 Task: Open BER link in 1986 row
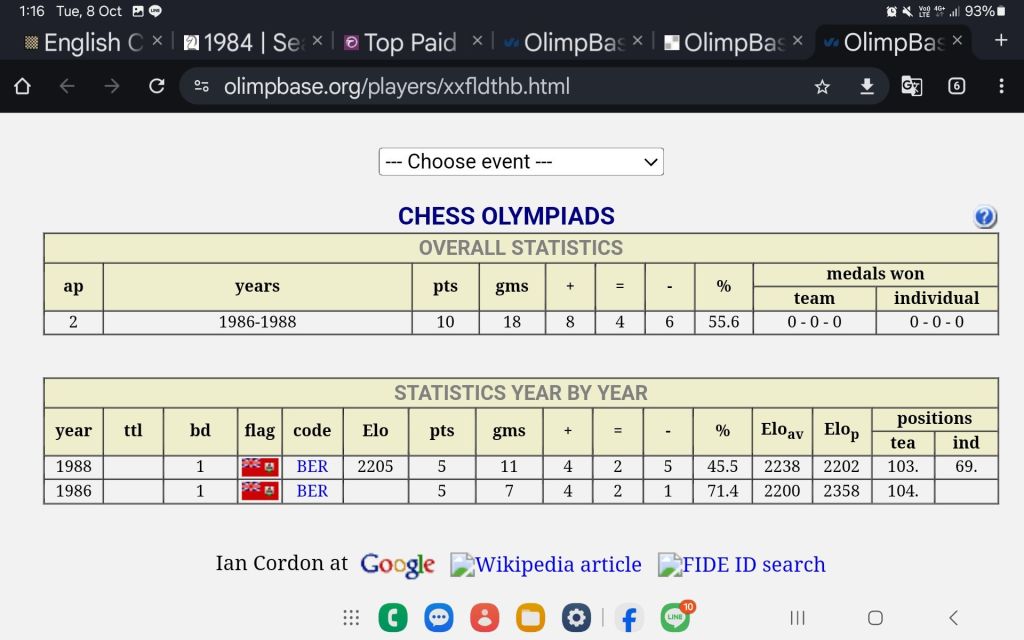pyautogui.click(x=312, y=491)
